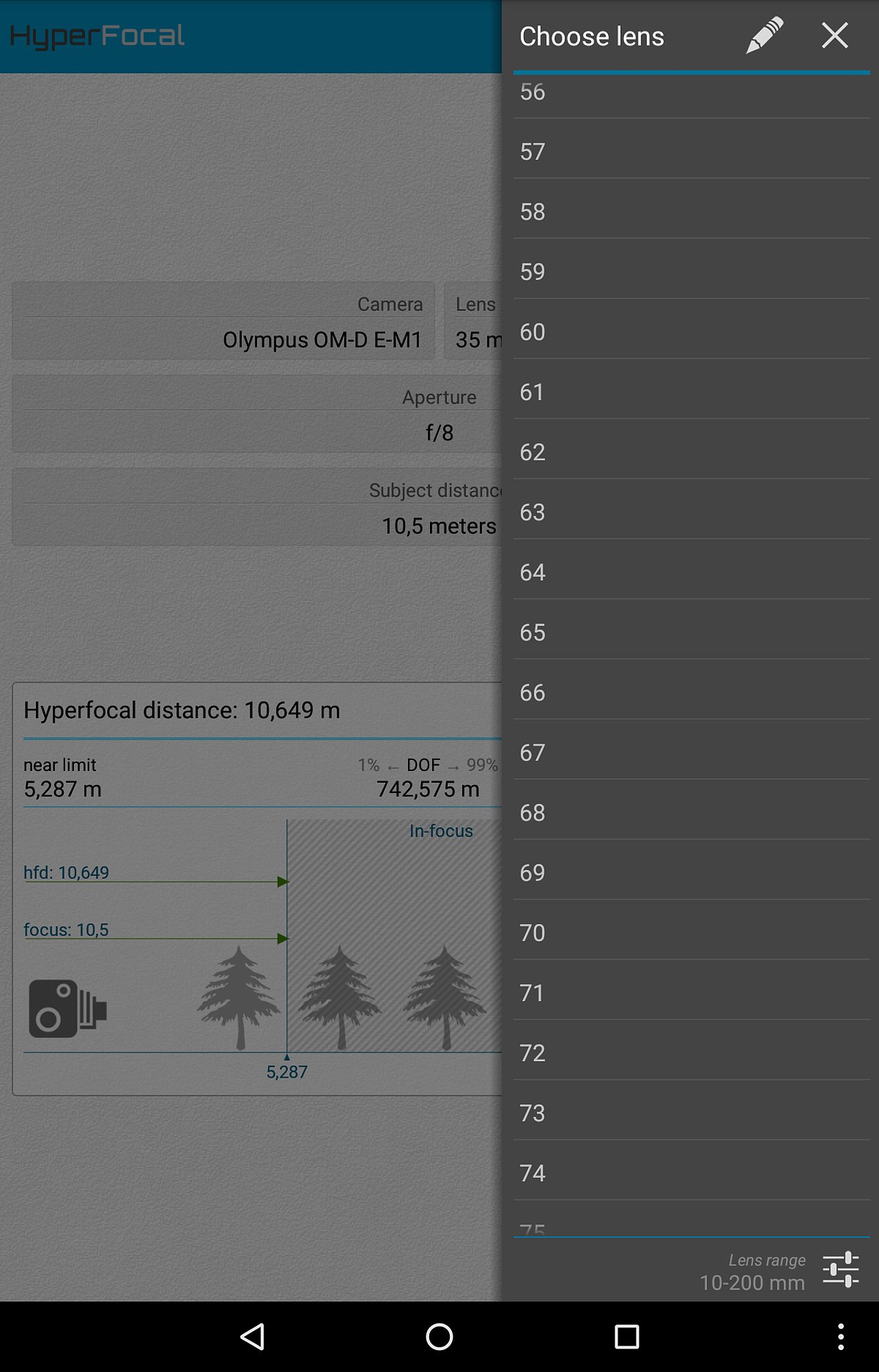The width and height of the screenshot is (879, 1372).
Task: Select 60 mm lens from list
Action: click(x=691, y=332)
